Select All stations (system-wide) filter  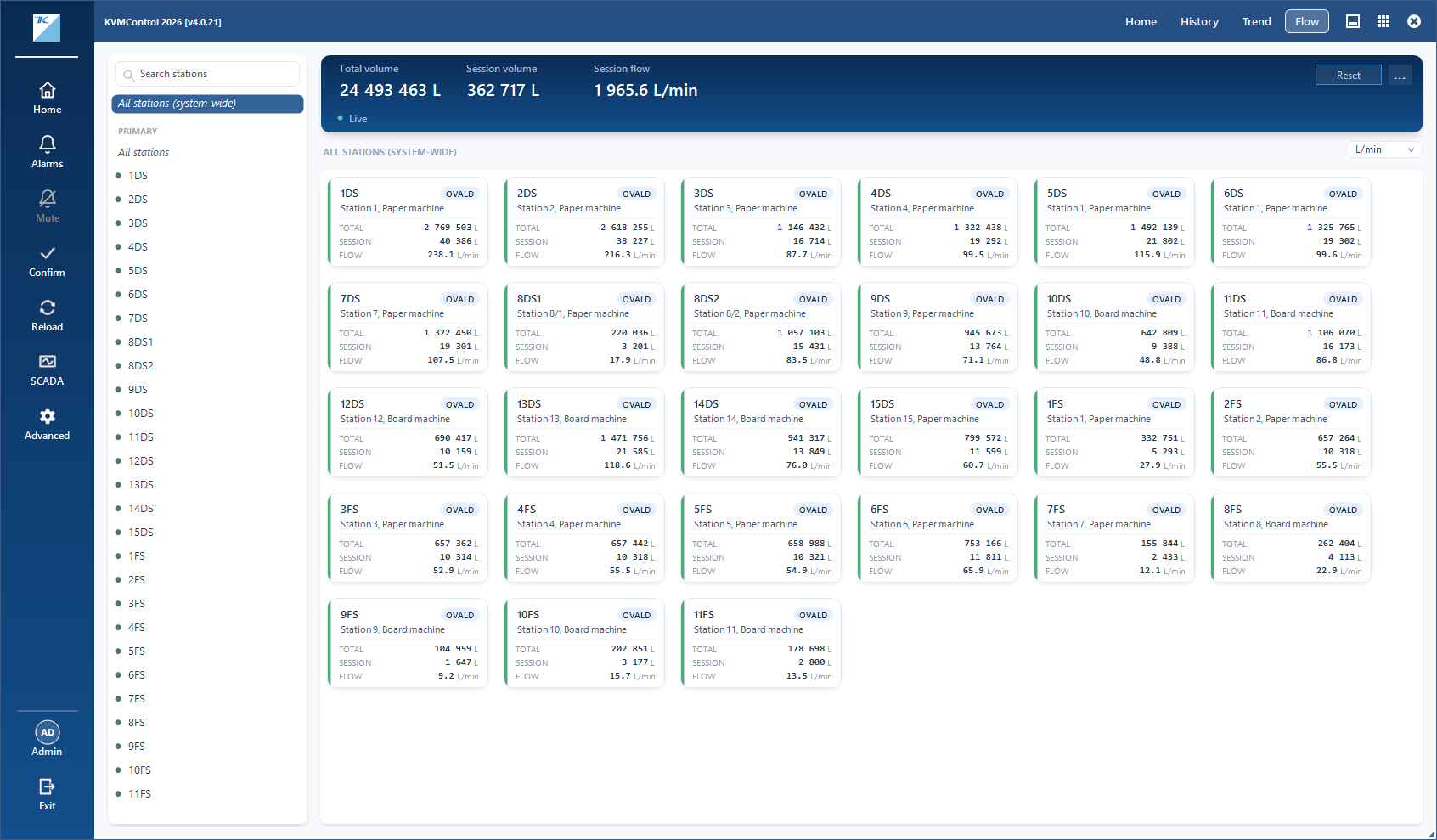pos(207,104)
